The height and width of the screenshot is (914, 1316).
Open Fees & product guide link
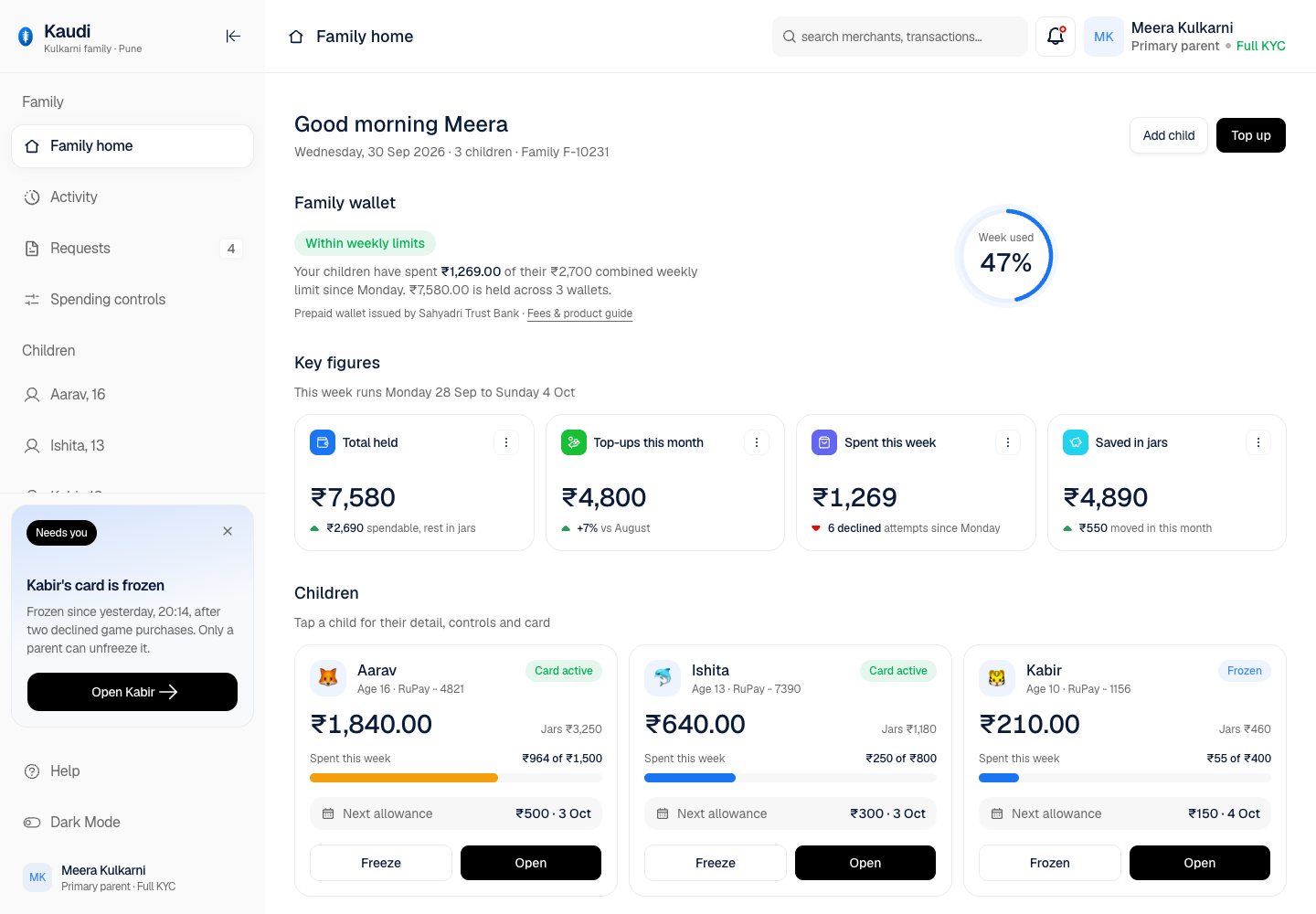click(x=579, y=314)
